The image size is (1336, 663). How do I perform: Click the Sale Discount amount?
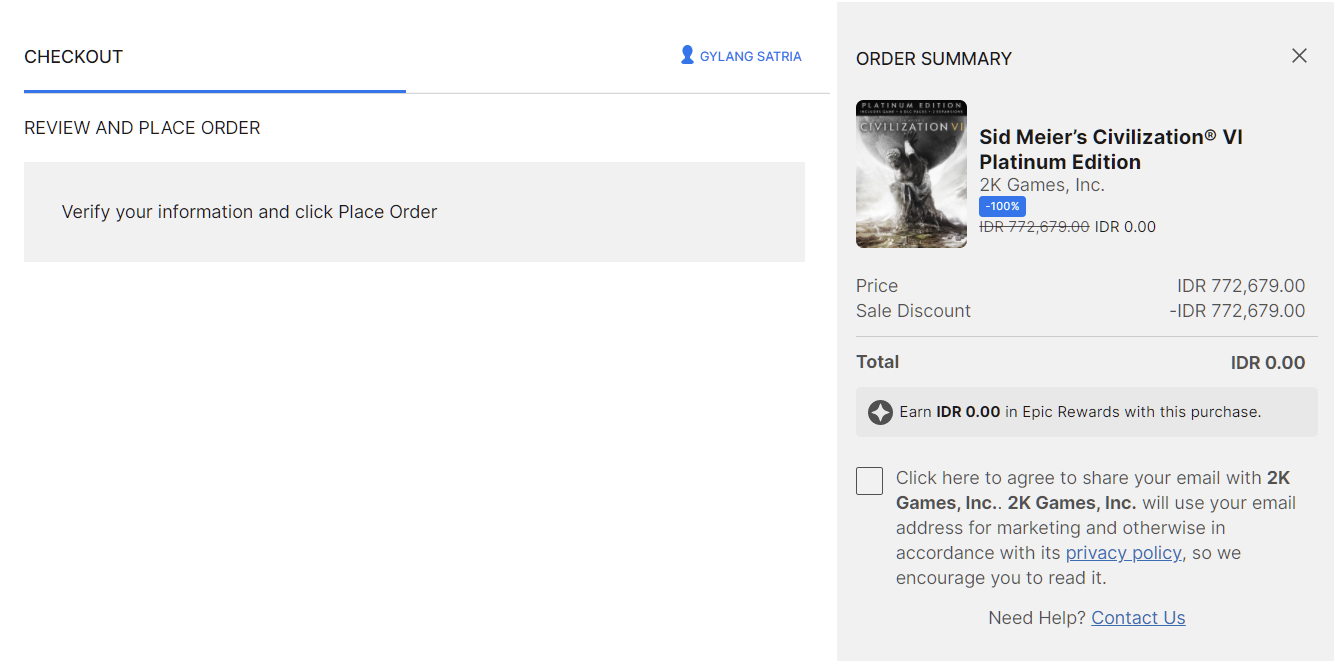click(1237, 311)
